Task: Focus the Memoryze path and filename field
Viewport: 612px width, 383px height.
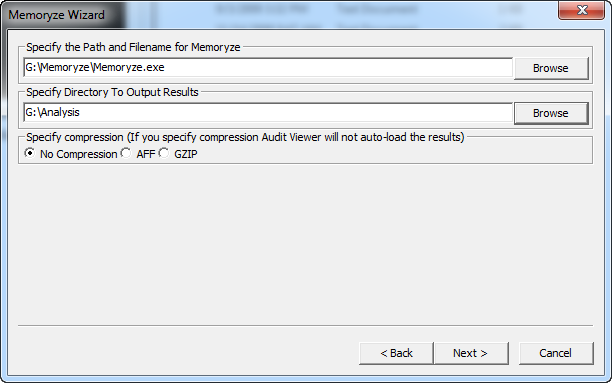Action: coord(268,68)
